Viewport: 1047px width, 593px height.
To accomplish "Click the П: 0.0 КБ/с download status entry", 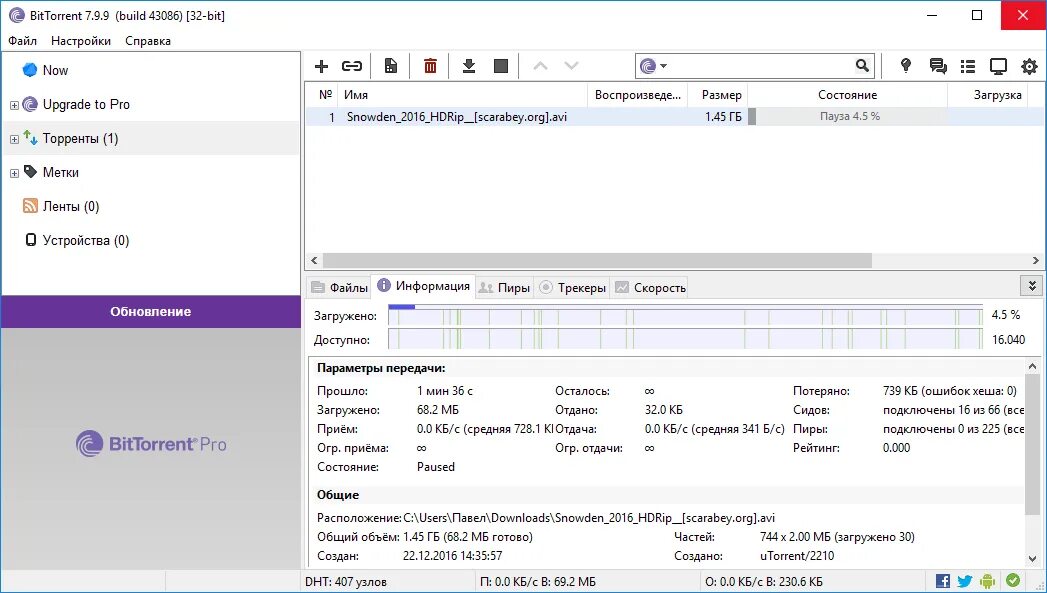I will coord(538,582).
